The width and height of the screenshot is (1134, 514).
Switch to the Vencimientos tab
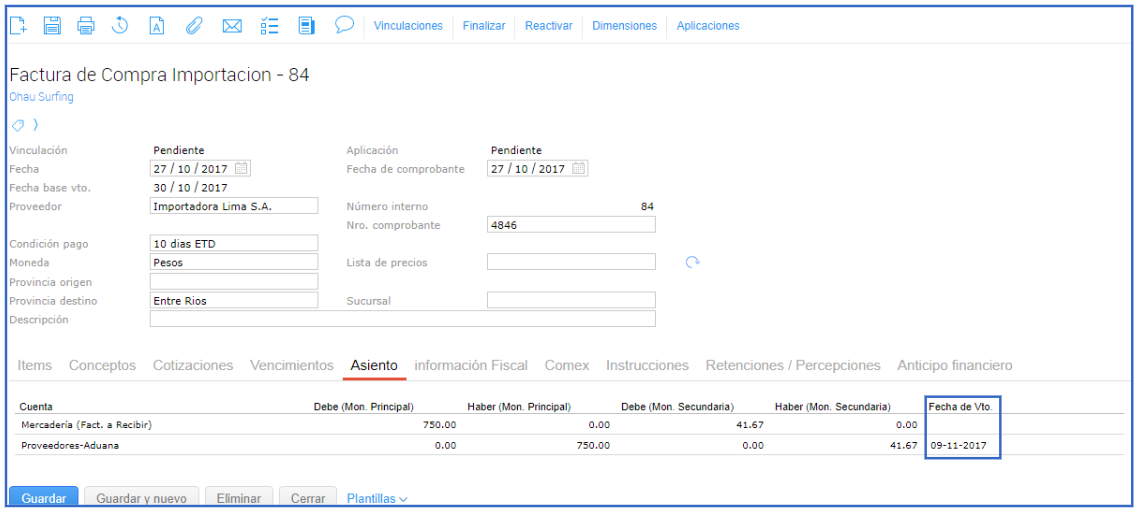pyautogui.click(x=291, y=366)
